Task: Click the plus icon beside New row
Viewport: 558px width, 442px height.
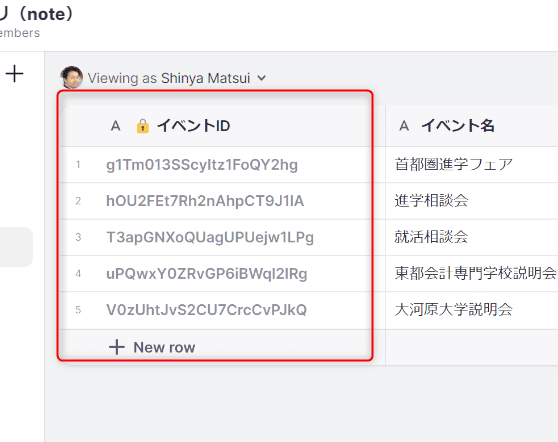Action: point(117,347)
